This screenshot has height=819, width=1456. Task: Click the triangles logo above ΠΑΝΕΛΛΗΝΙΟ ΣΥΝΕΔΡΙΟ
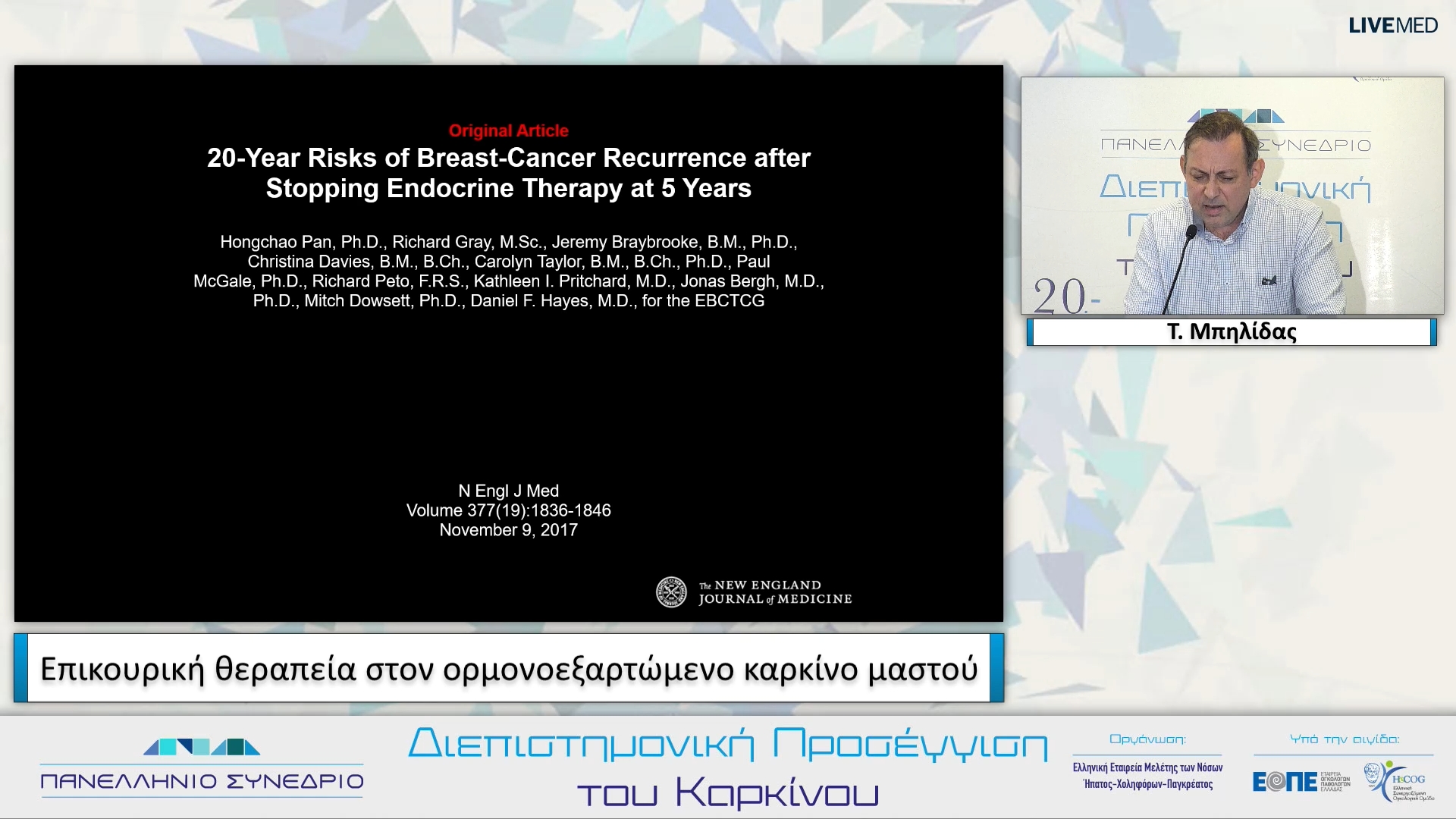(x=201, y=747)
